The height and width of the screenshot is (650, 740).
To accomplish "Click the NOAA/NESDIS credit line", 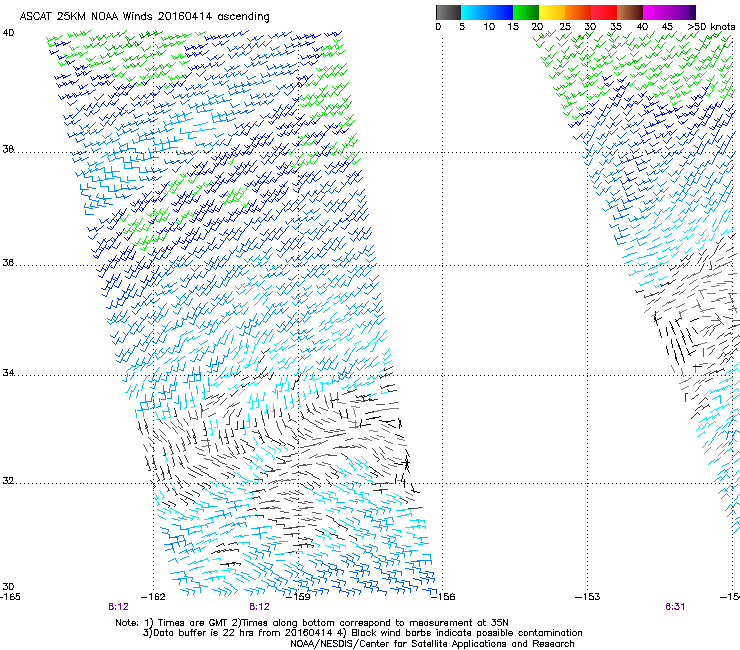I will pyautogui.click(x=432, y=644).
